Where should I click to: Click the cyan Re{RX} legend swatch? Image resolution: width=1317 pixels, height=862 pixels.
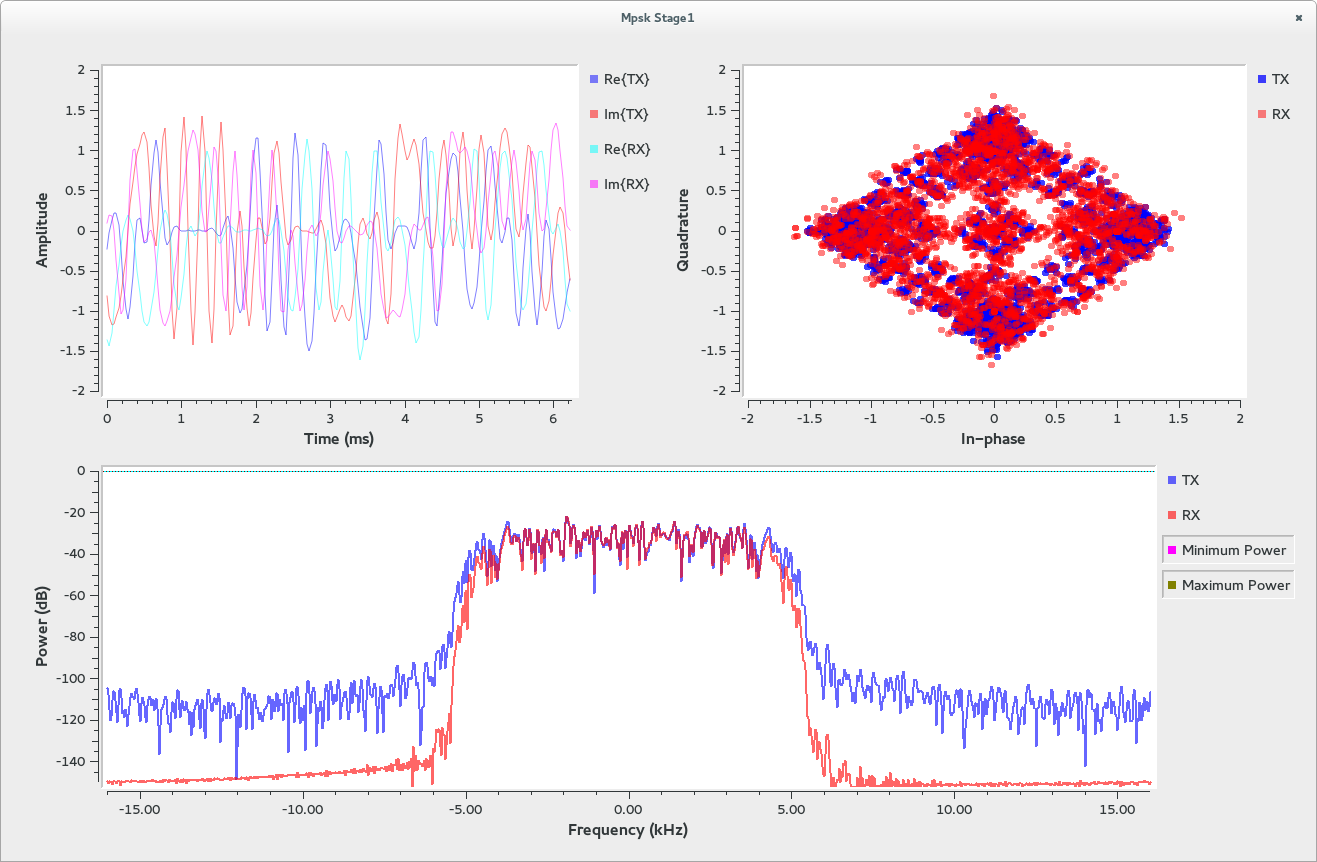(594, 149)
